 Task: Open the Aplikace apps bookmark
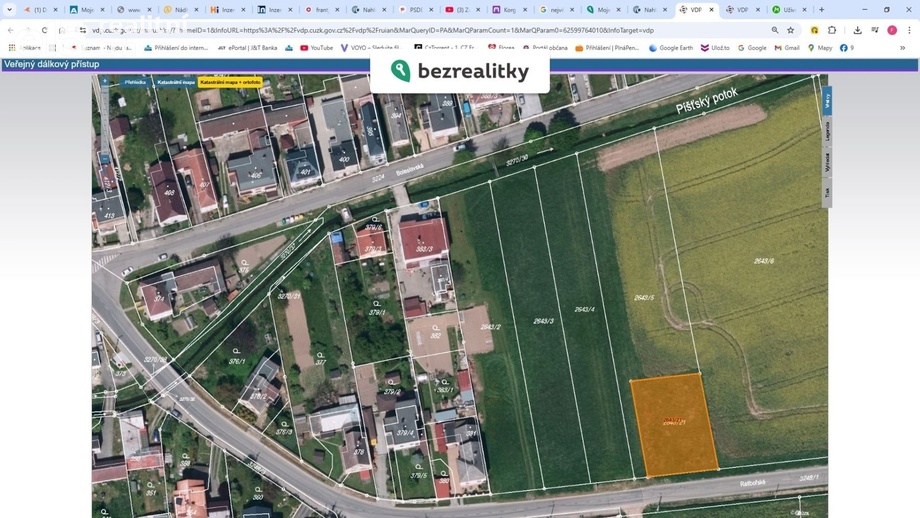(x=25, y=48)
